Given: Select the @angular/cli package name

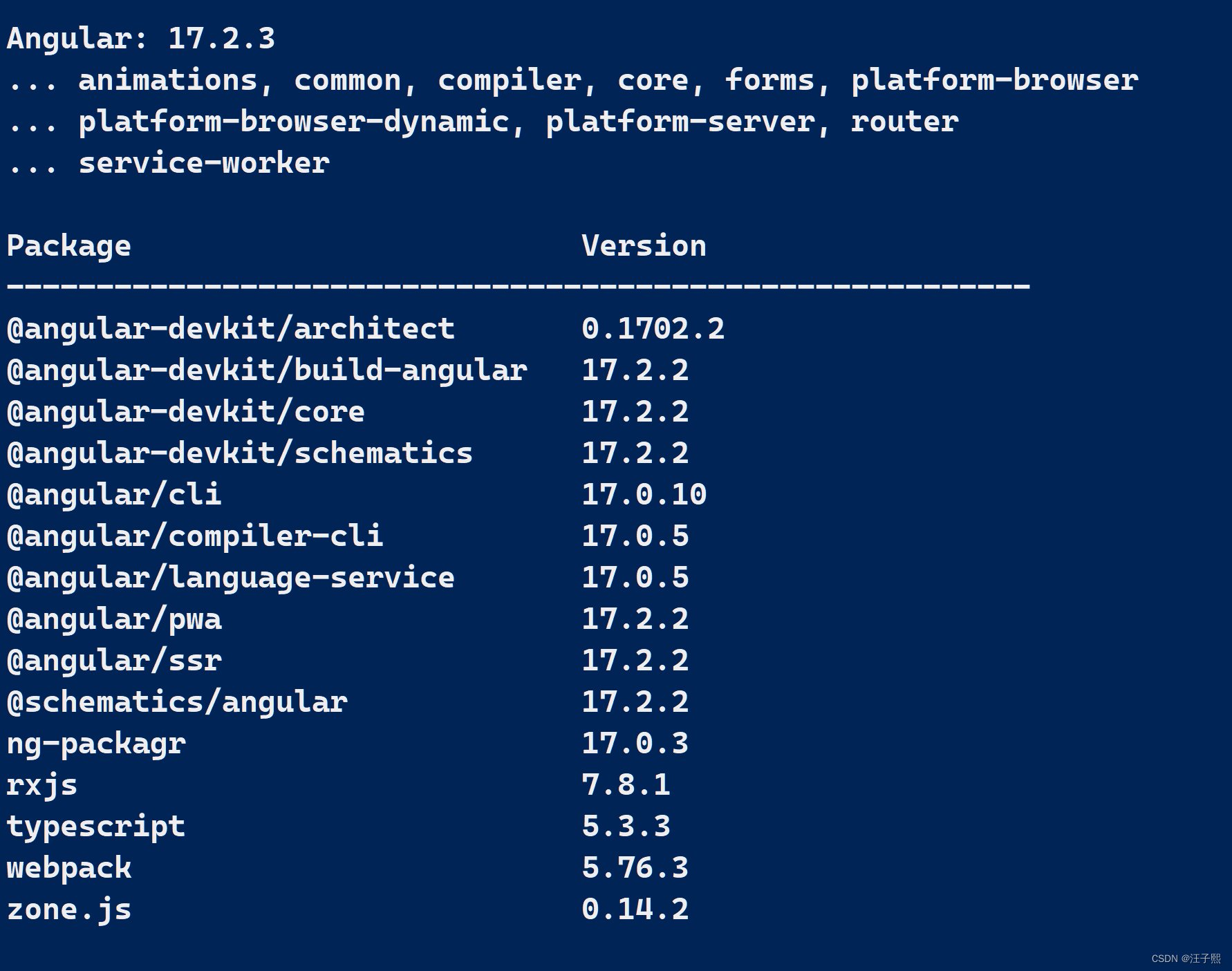Looking at the screenshot, I should click(113, 495).
